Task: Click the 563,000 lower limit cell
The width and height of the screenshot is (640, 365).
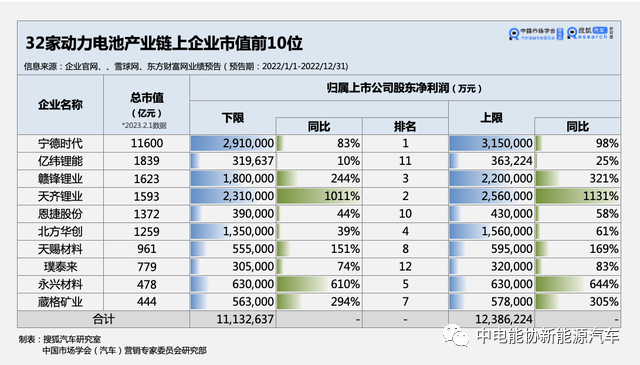Action: tap(233, 302)
